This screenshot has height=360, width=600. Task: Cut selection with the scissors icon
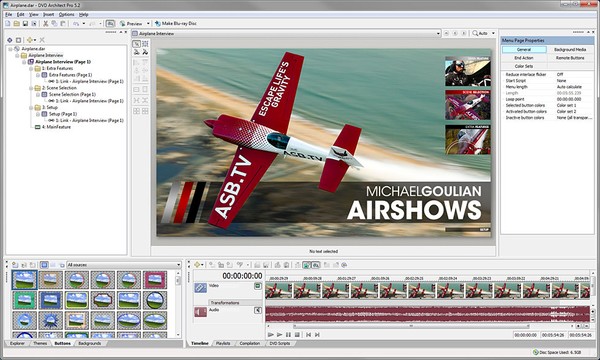[46, 24]
